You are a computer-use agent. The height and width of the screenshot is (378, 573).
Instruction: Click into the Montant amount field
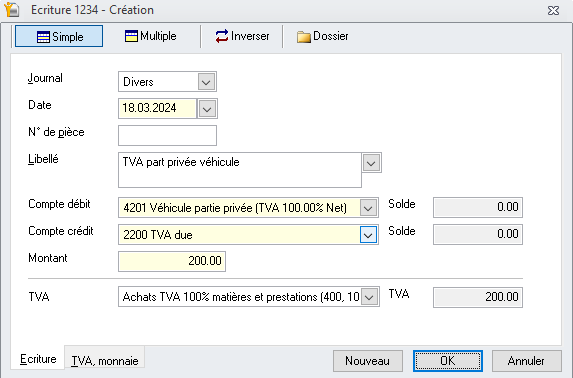[x=172, y=261]
